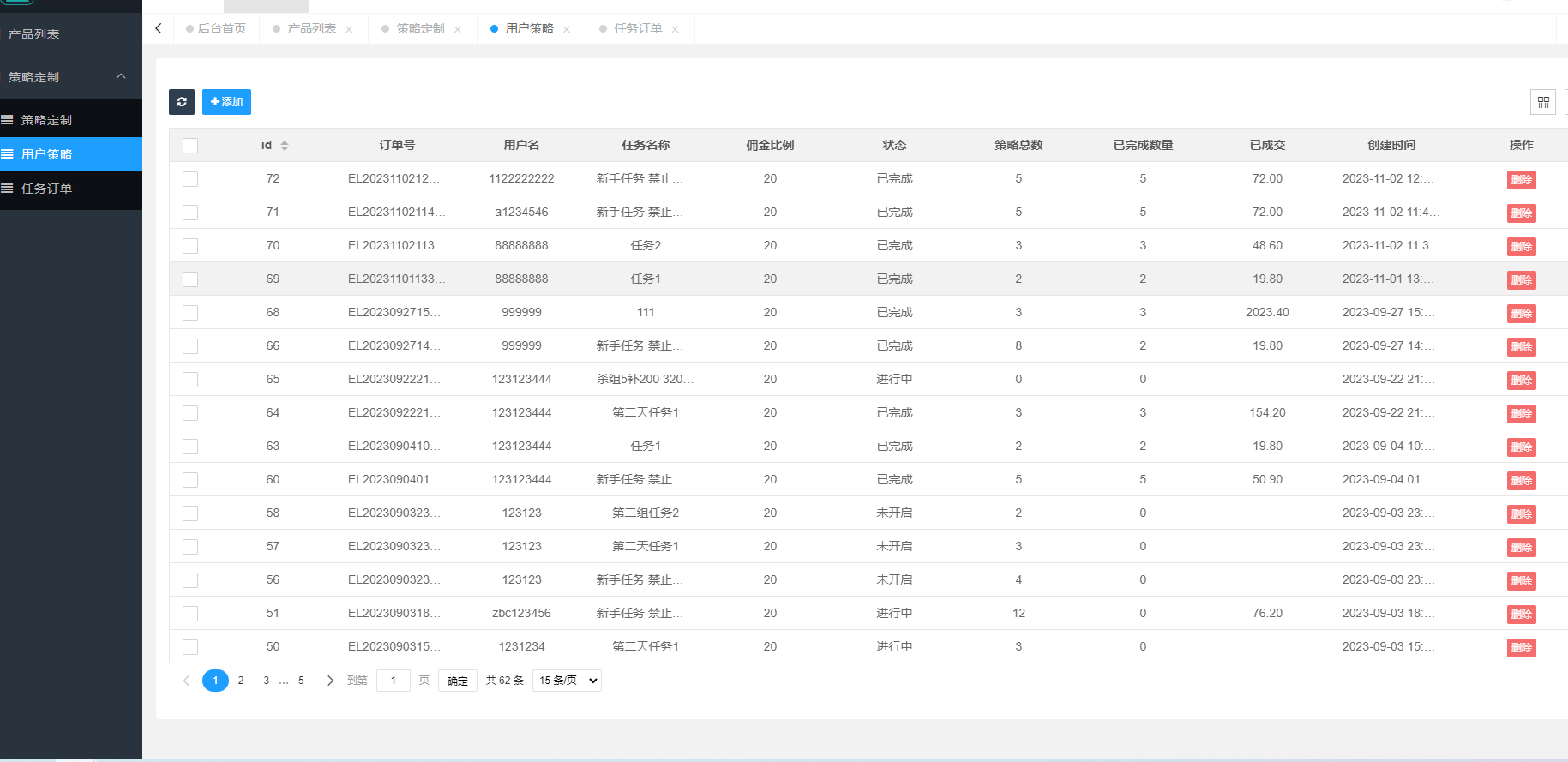Image resolution: width=1568 pixels, height=762 pixels.
Task: Open the 15 条/页 page size dropdown
Action: coord(567,681)
